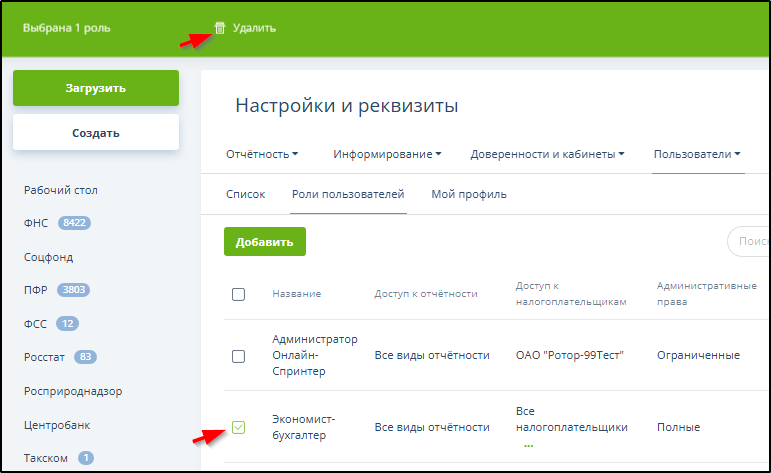Click the 83 badge beside Росстат
This screenshot has height=473, width=771.
tap(86, 357)
